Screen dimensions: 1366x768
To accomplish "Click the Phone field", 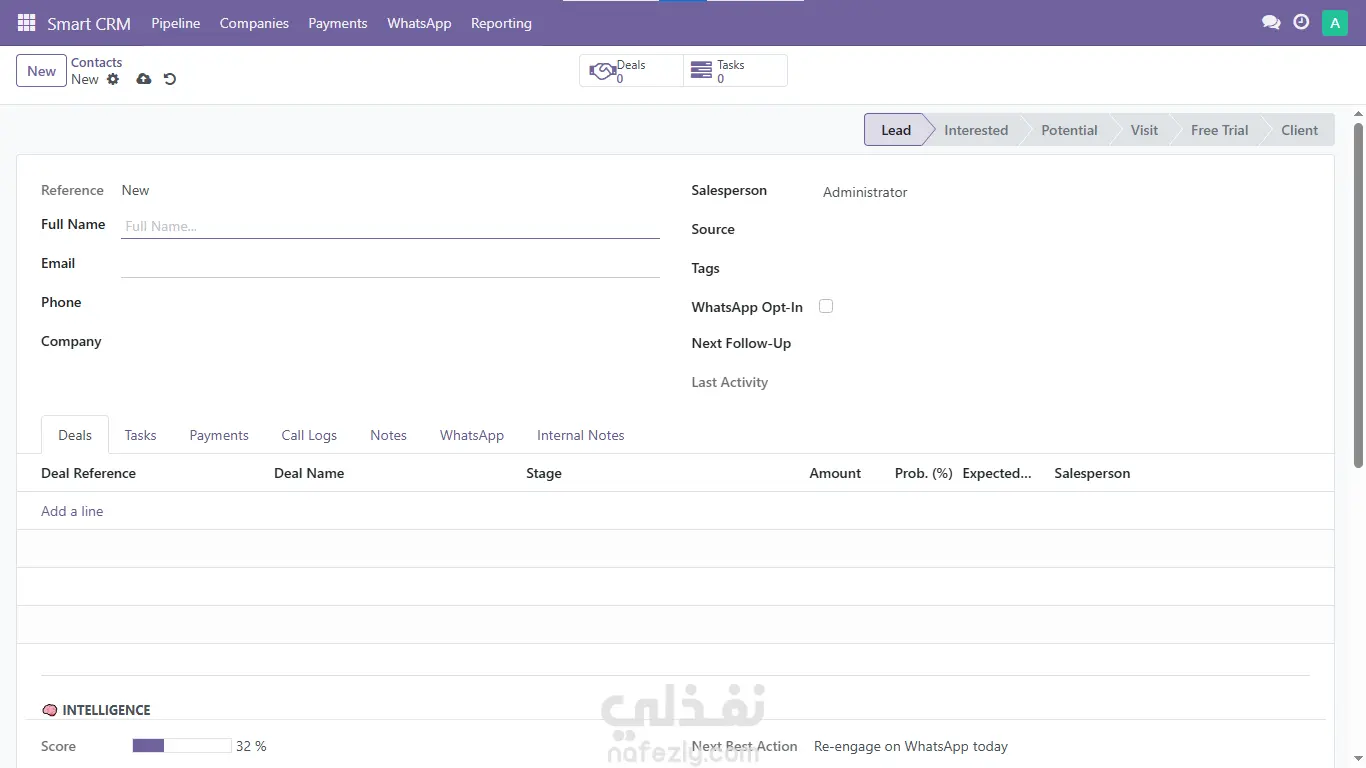I will (x=390, y=303).
